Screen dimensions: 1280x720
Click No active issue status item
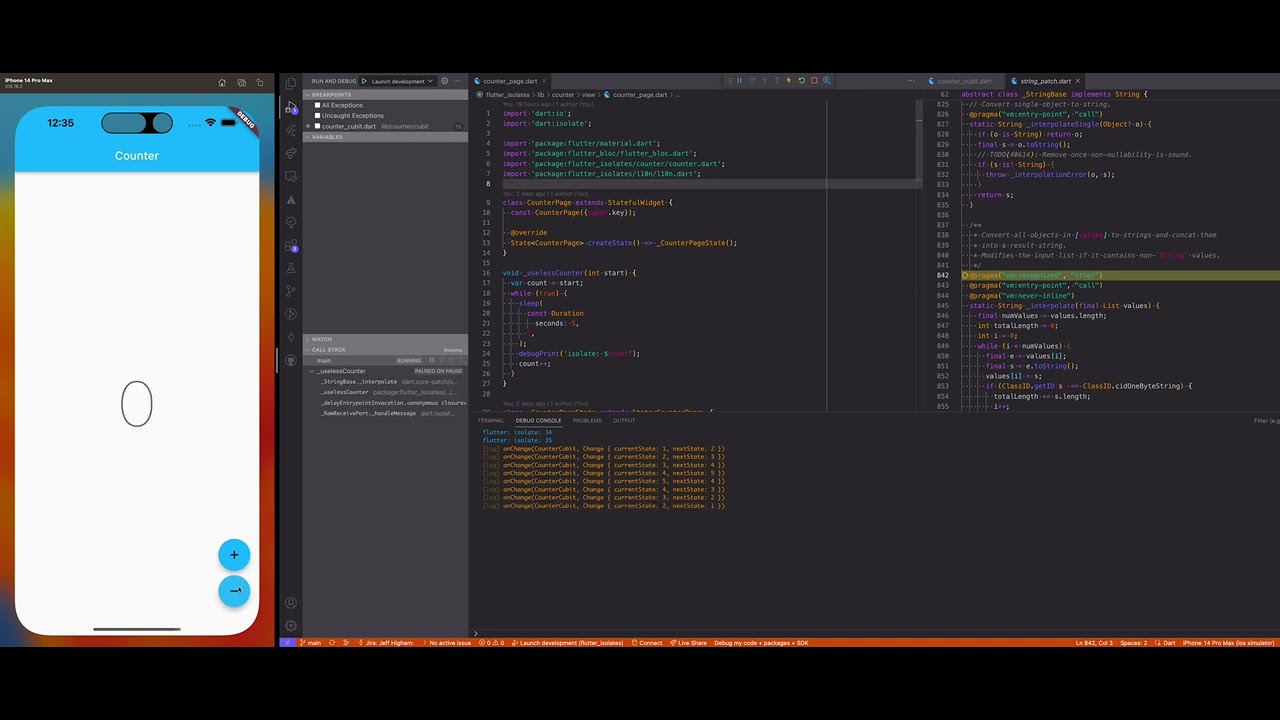pyautogui.click(x=448, y=643)
